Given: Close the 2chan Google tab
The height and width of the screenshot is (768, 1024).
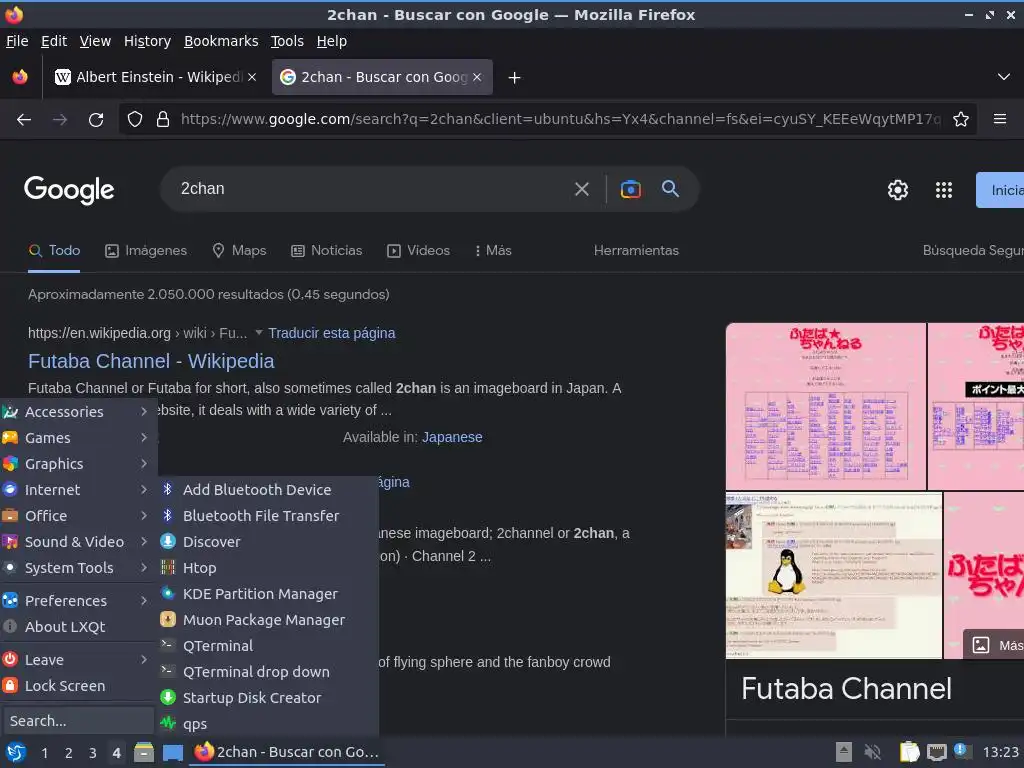Looking at the screenshot, I should (477, 77).
